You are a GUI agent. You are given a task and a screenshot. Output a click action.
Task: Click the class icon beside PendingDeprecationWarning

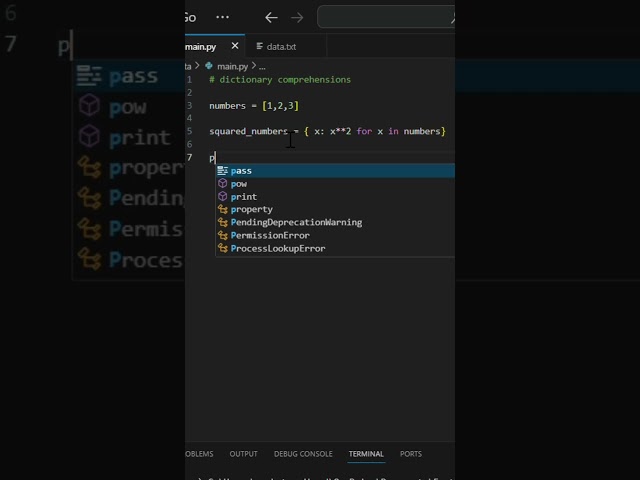(223, 222)
